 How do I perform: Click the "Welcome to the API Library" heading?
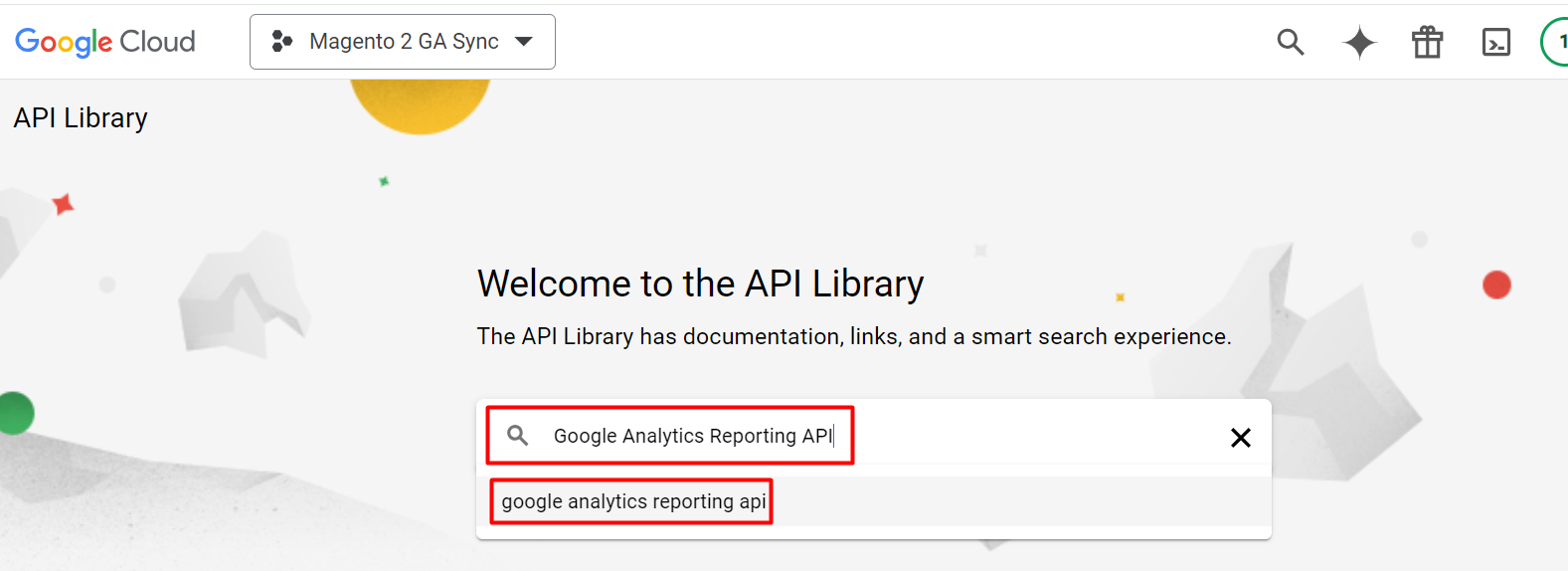pyautogui.click(x=700, y=284)
